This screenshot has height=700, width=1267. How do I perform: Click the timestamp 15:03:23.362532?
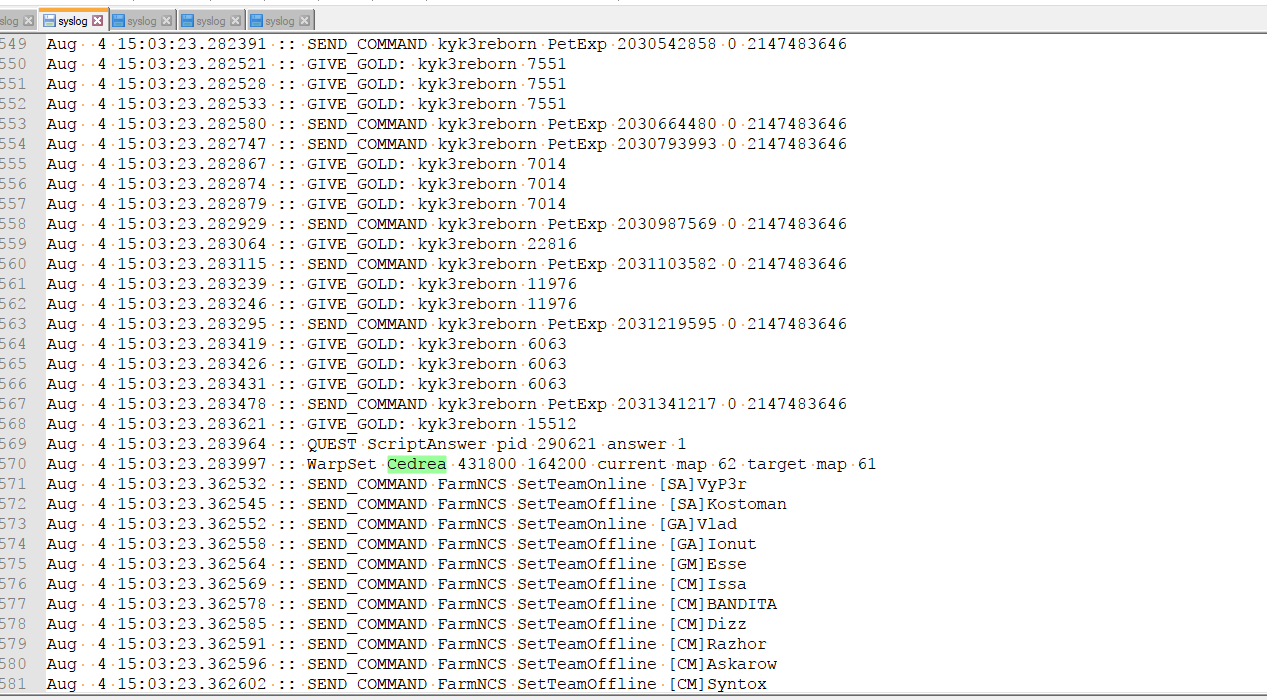point(192,484)
